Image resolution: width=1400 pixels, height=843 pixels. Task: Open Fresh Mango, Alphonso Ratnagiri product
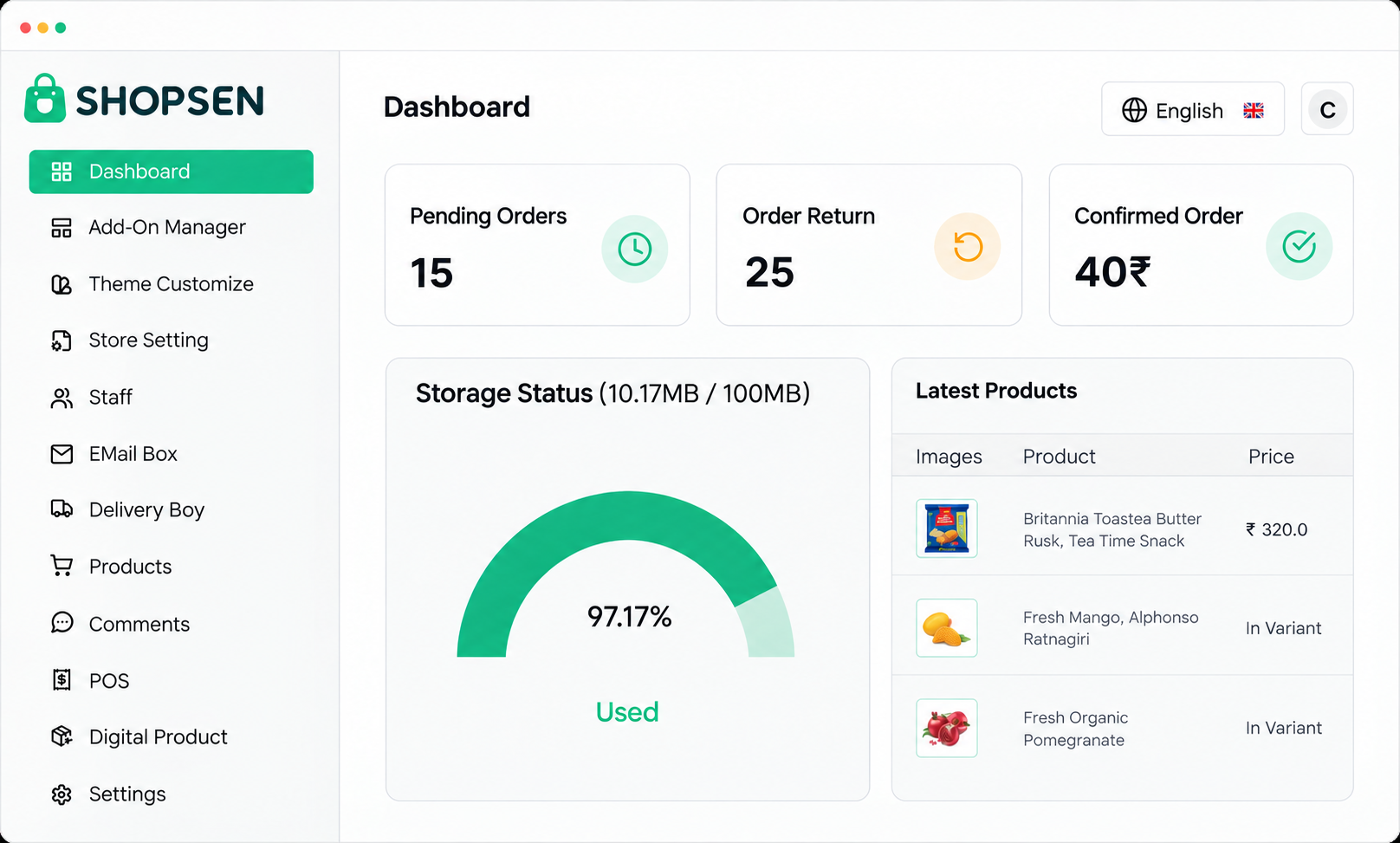[1111, 628]
